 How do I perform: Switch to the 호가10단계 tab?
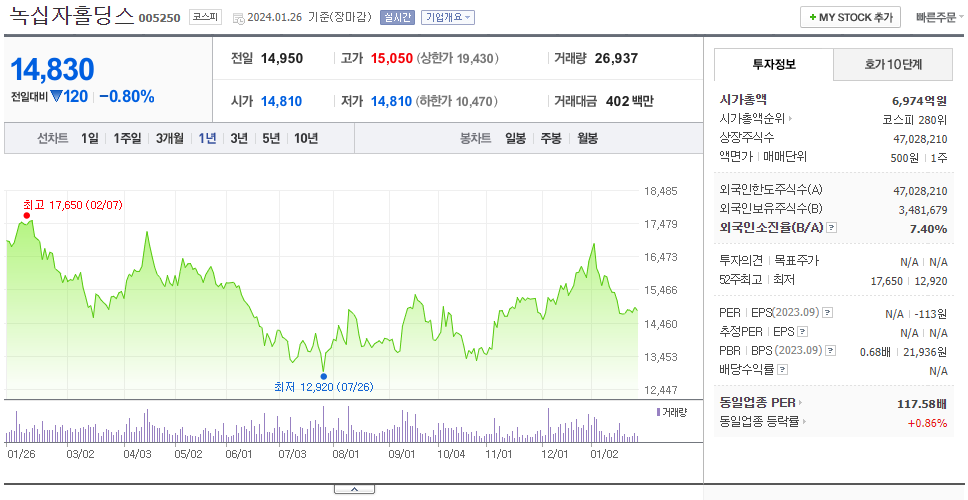point(893,64)
